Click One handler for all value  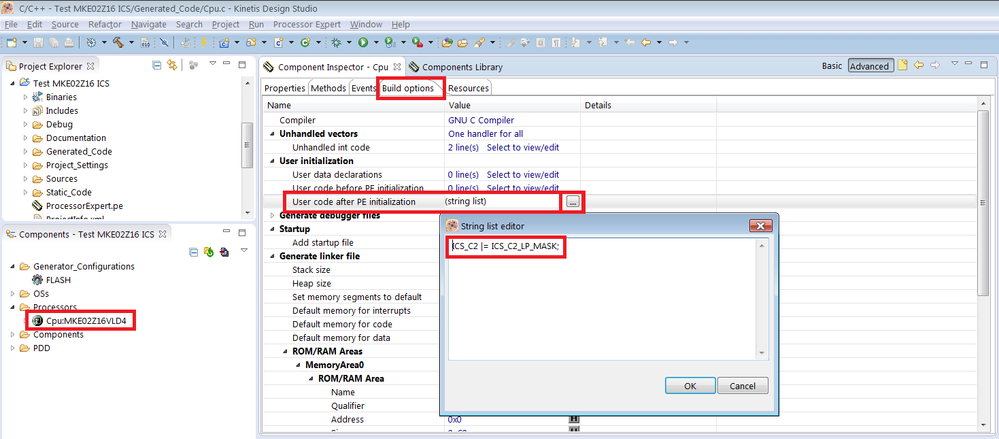point(485,134)
